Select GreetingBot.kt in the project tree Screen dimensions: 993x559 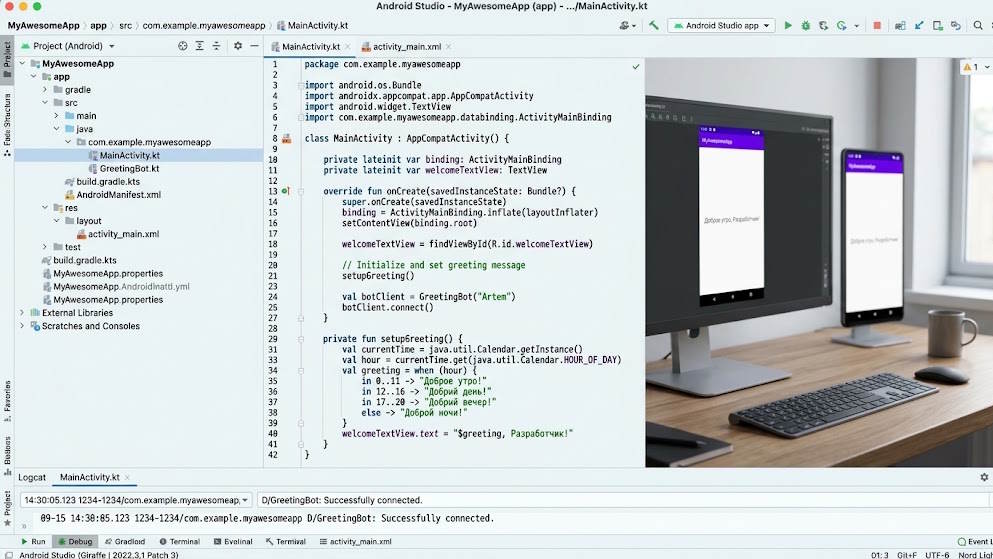(x=129, y=168)
